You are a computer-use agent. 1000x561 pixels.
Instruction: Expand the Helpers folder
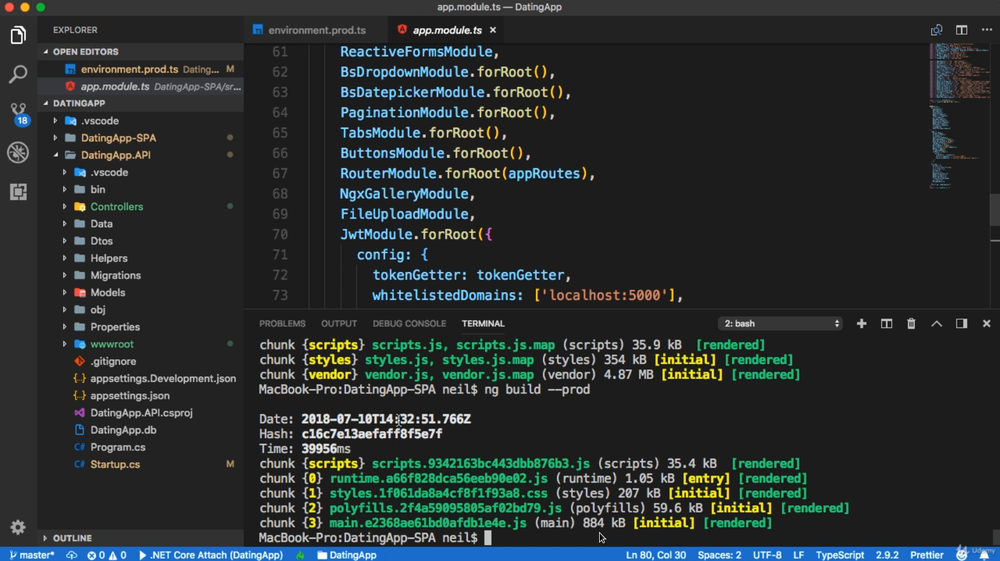[x=140, y=258]
